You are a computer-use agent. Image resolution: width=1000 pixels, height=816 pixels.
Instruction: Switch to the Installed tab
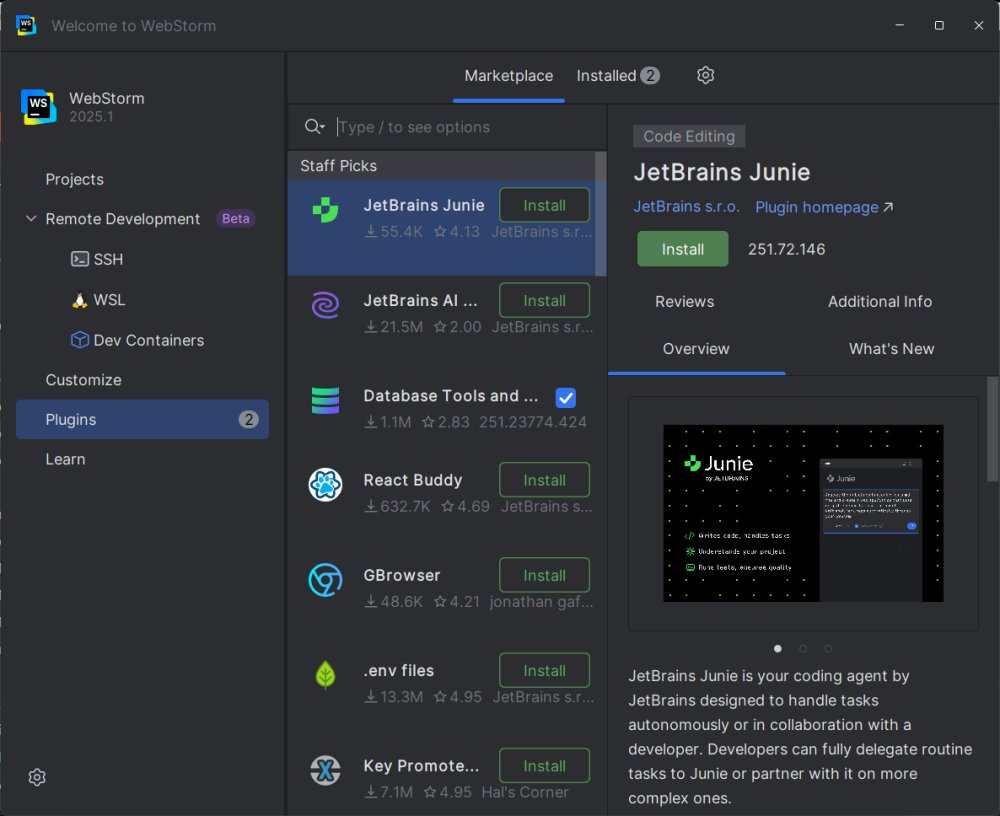tap(617, 76)
